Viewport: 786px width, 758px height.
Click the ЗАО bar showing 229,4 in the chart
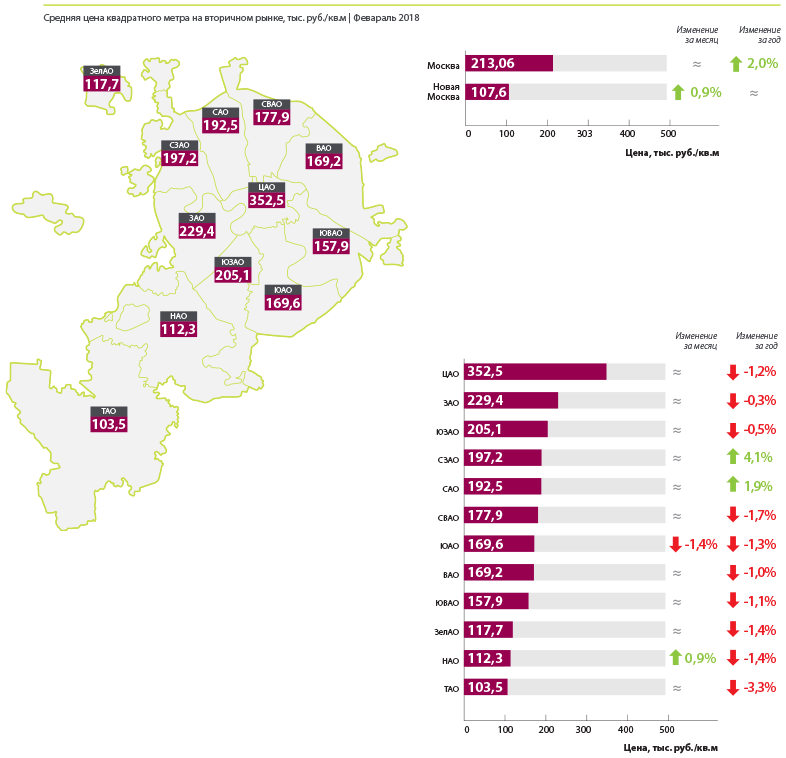pyautogui.click(x=511, y=401)
